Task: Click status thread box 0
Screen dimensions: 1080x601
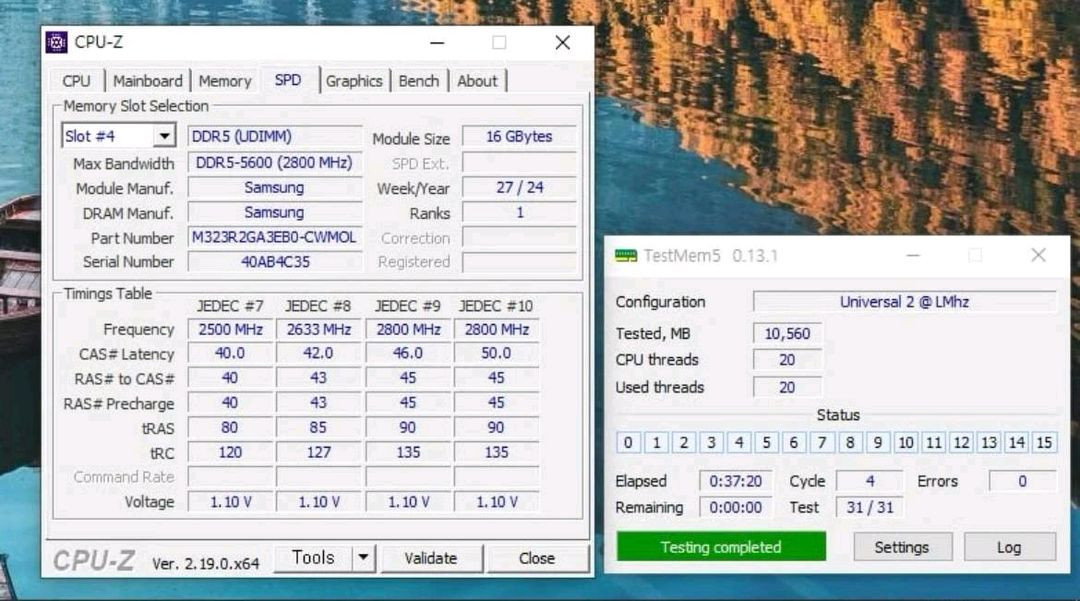Action: tap(628, 443)
